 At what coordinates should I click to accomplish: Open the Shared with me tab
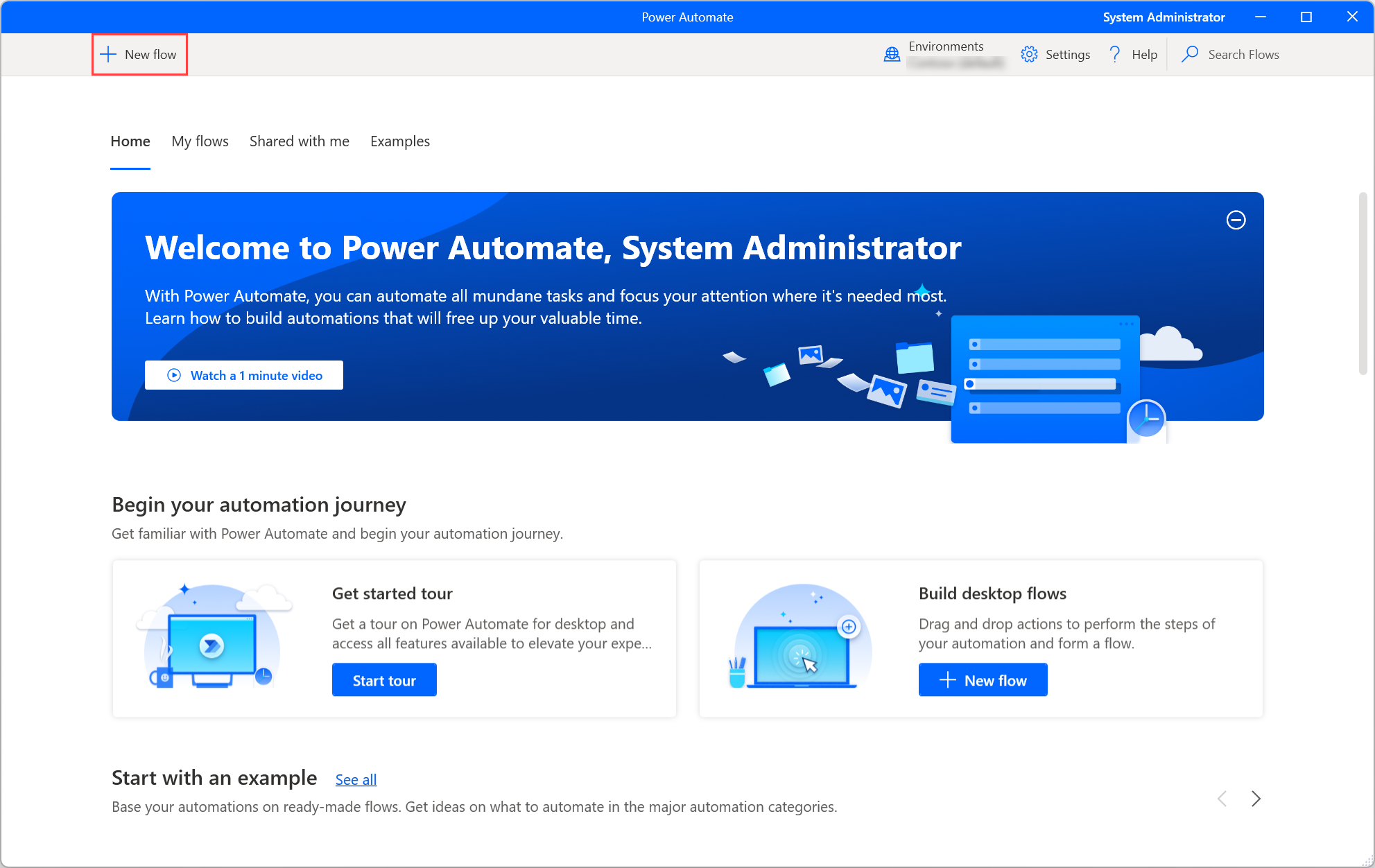click(x=298, y=141)
